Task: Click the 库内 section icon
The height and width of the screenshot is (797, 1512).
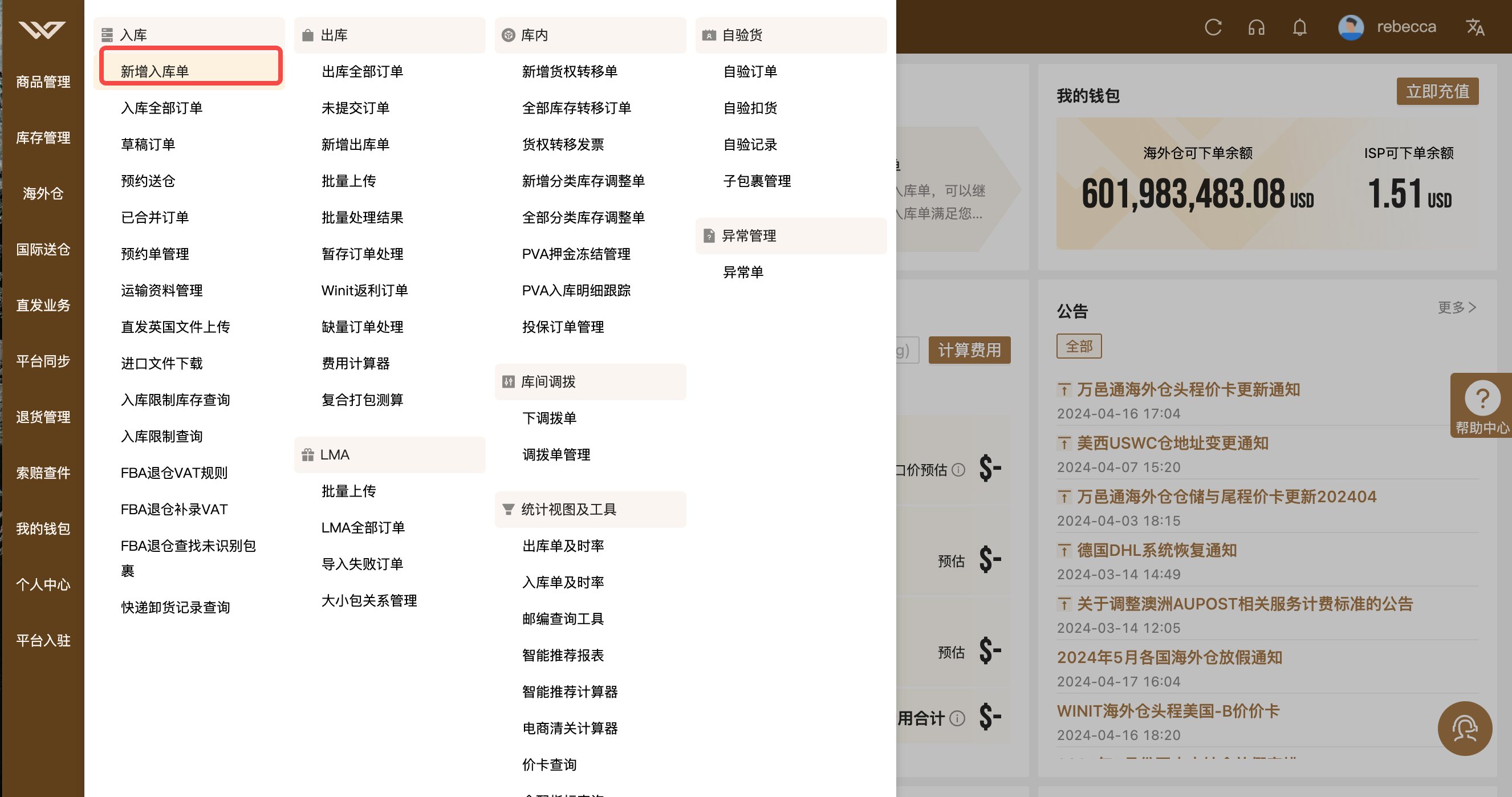Action: pyautogui.click(x=509, y=35)
